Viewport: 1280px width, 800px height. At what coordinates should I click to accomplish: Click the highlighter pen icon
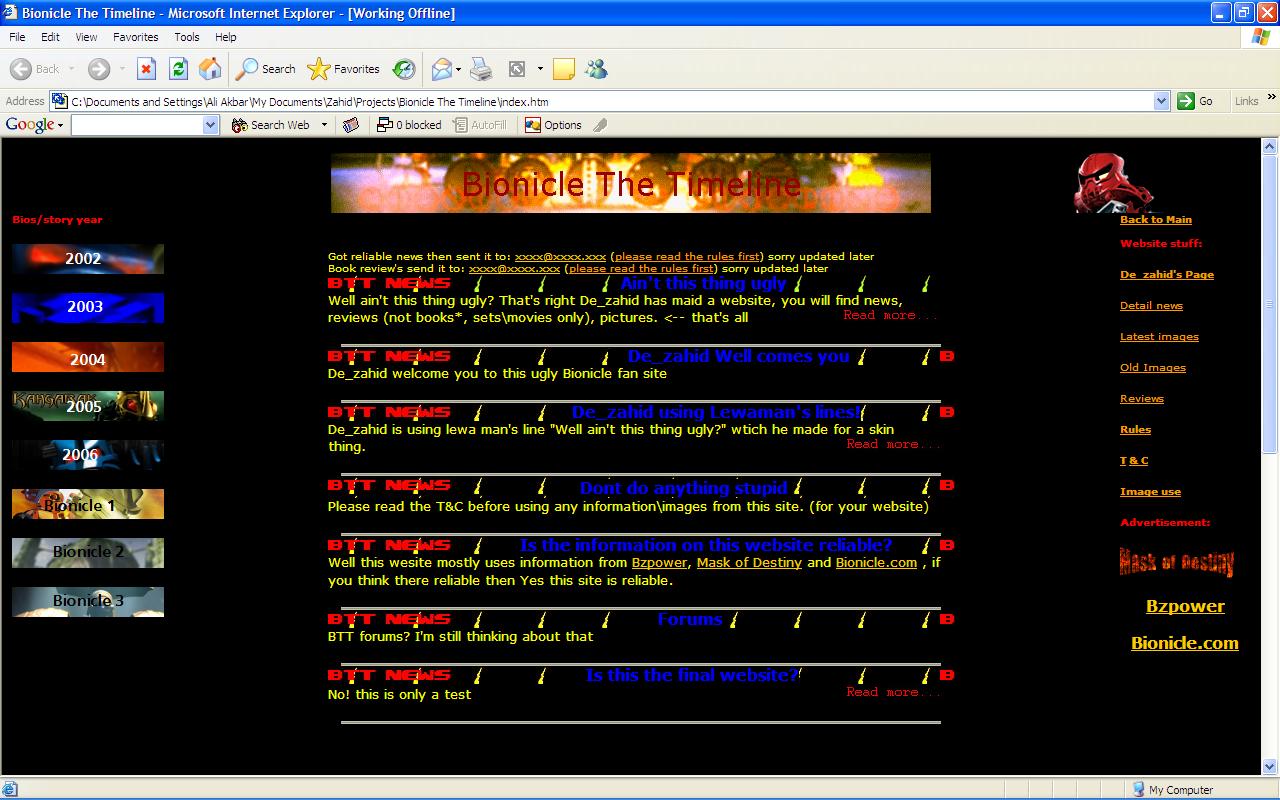pos(600,125)
